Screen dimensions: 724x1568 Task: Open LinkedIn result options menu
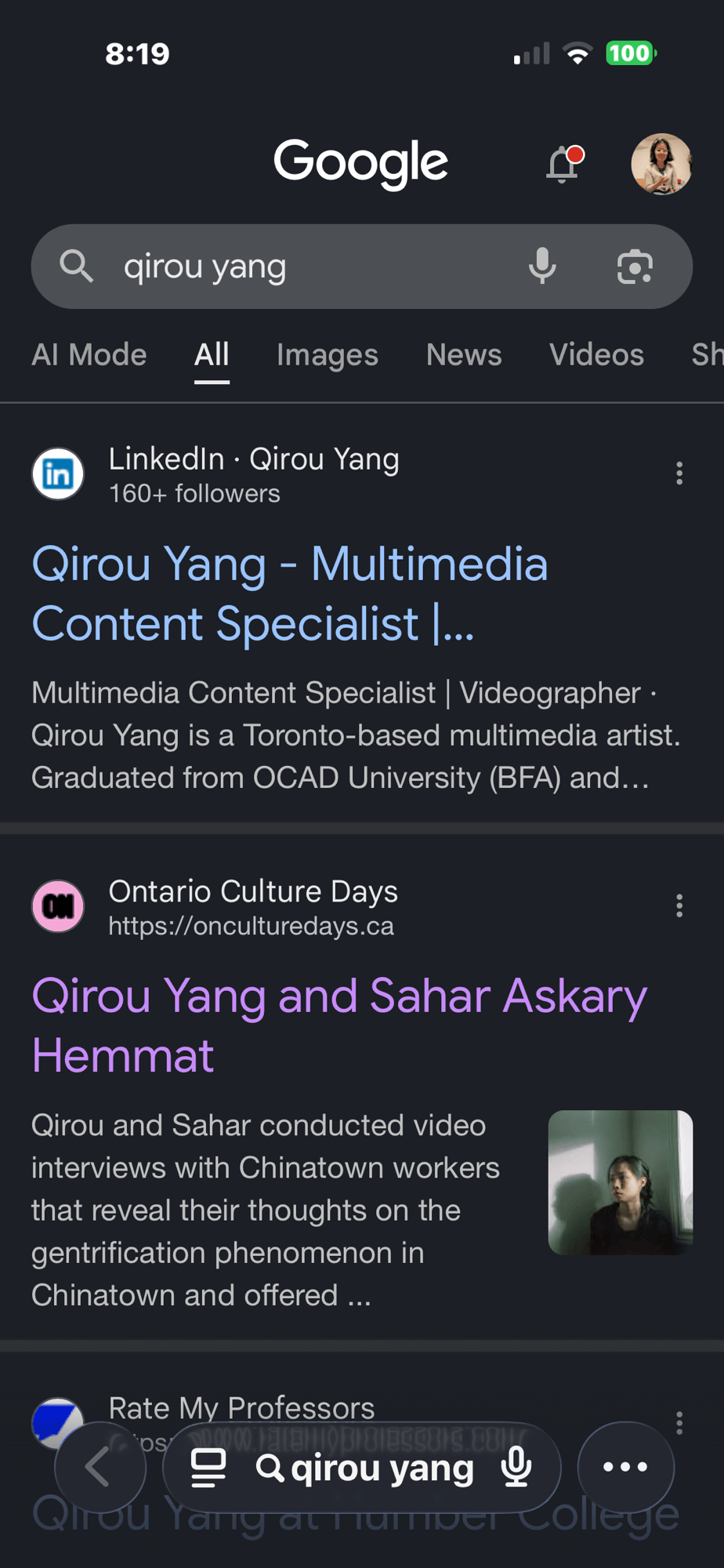pyautogui.click(x=679, y=473)
